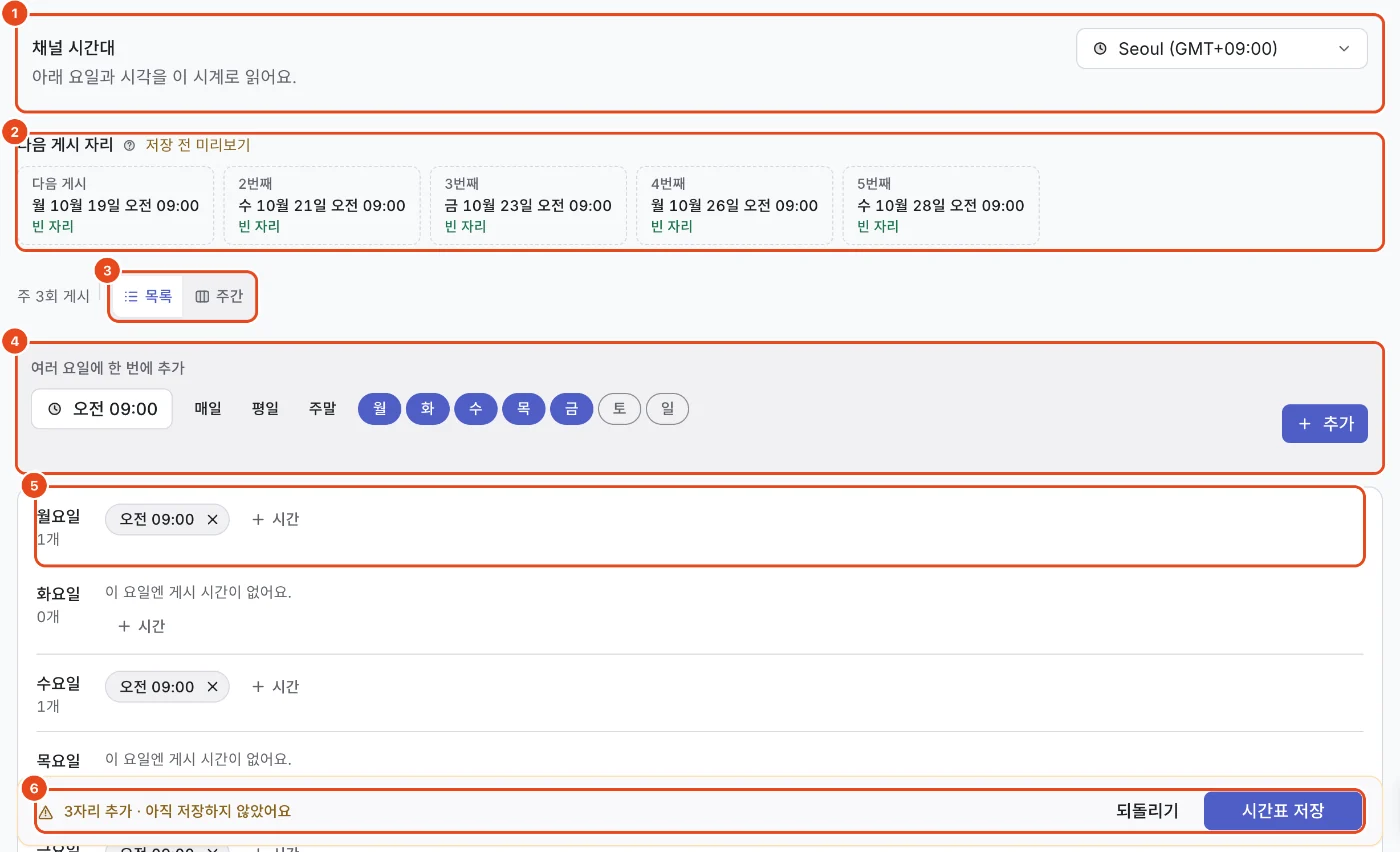
Task: Click the warning icon in the unsaved banner
Action: coord(45,812)
